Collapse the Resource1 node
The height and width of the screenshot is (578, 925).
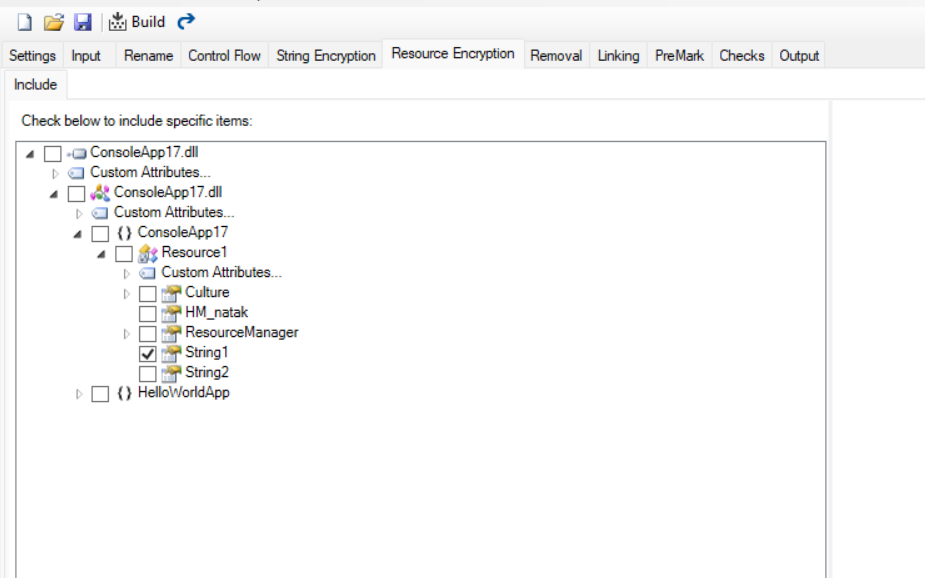click(101, 254)
